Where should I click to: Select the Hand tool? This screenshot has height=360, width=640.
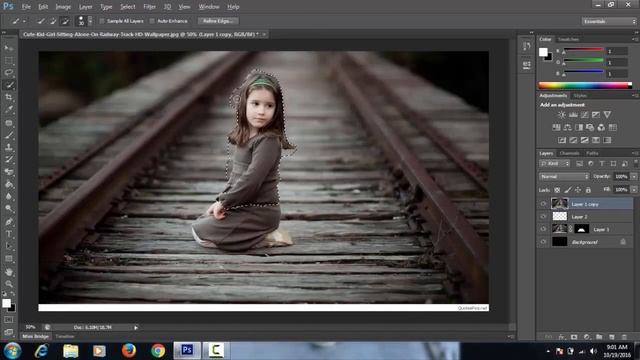9,271
